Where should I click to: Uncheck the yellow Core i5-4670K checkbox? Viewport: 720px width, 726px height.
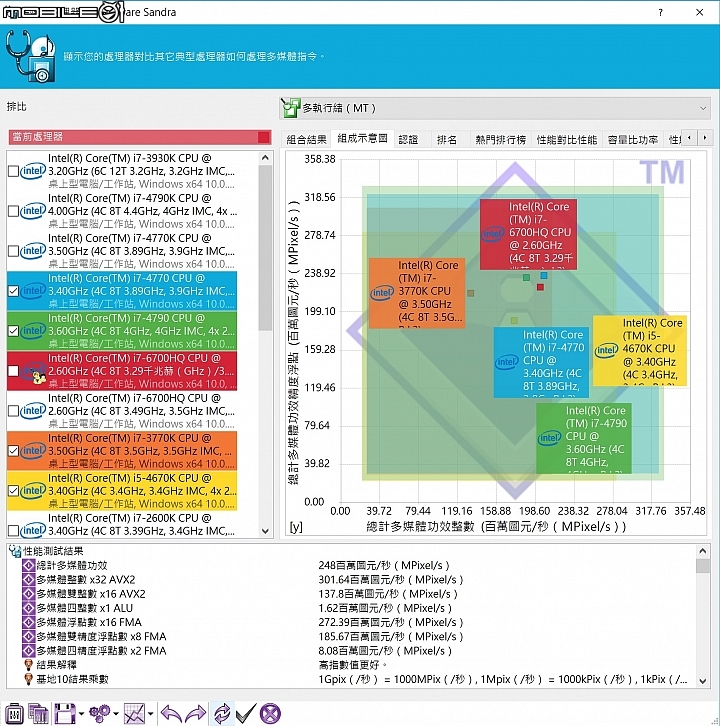(13, 491)
